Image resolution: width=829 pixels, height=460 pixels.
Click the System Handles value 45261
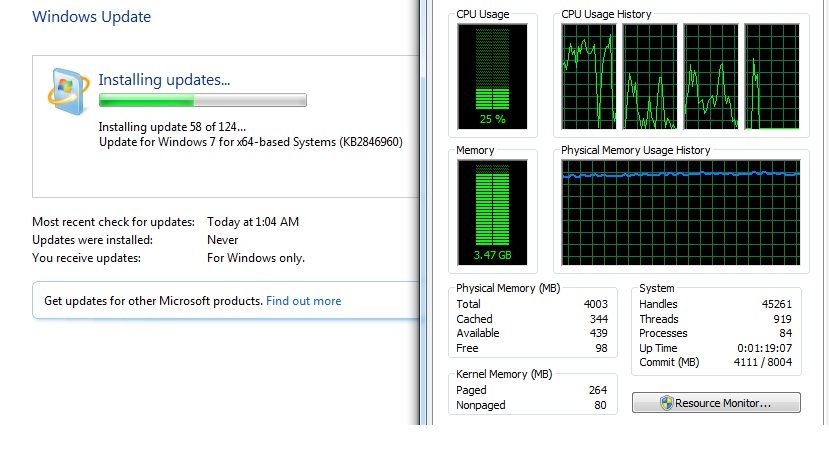[777, 304]
